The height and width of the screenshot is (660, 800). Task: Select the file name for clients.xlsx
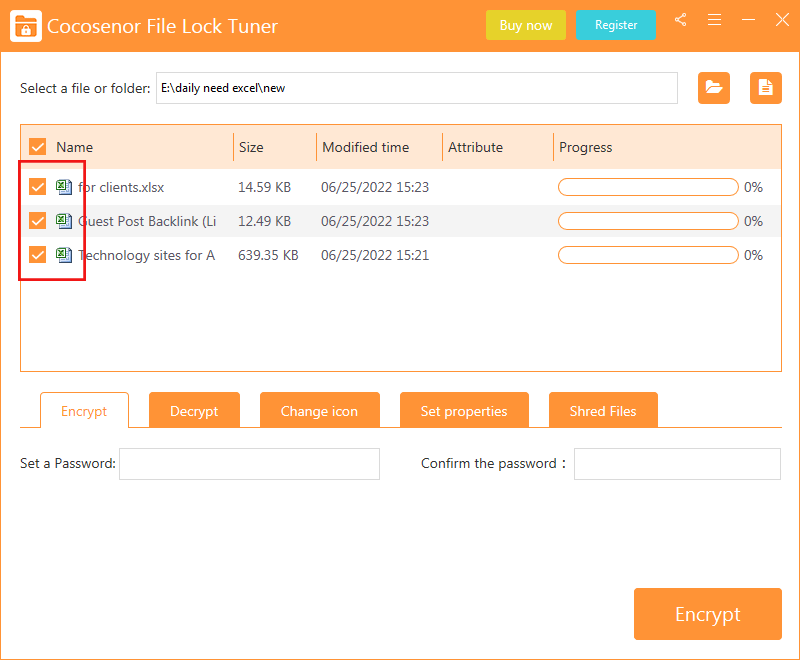pos(121,187)
